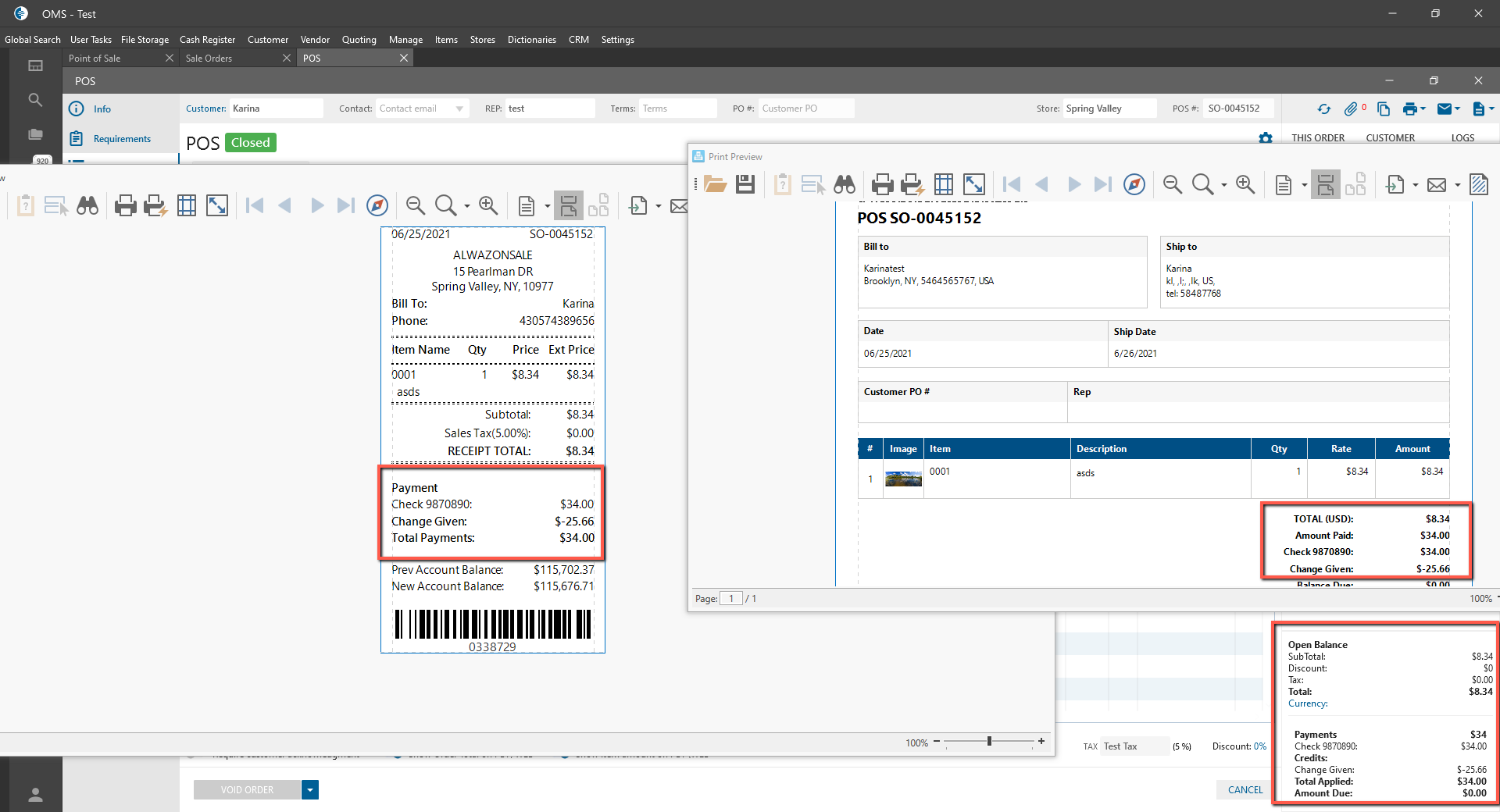Click the CANCEL button
1500x812 pixels.
coord(1245,790)
